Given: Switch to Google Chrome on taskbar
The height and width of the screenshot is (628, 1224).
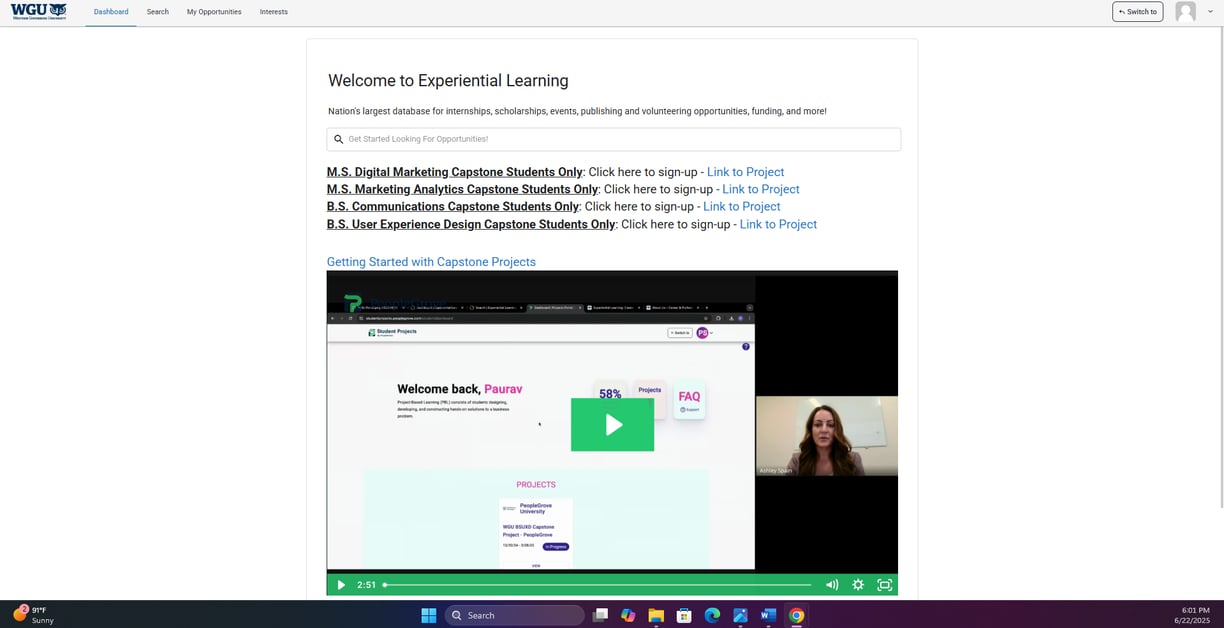Looking at the screenshot, I should [796, 615].
